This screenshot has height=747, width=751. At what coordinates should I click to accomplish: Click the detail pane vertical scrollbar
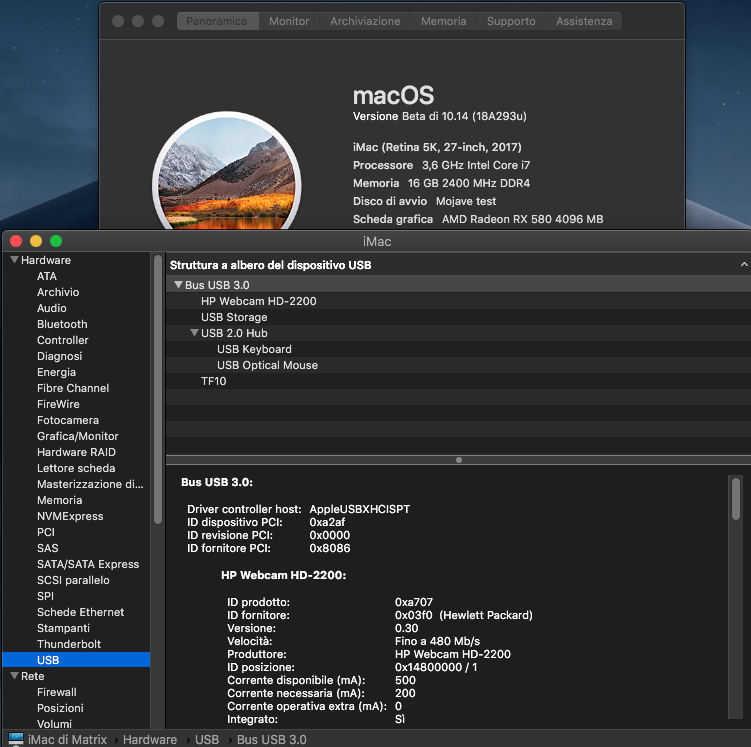[736, 500]
